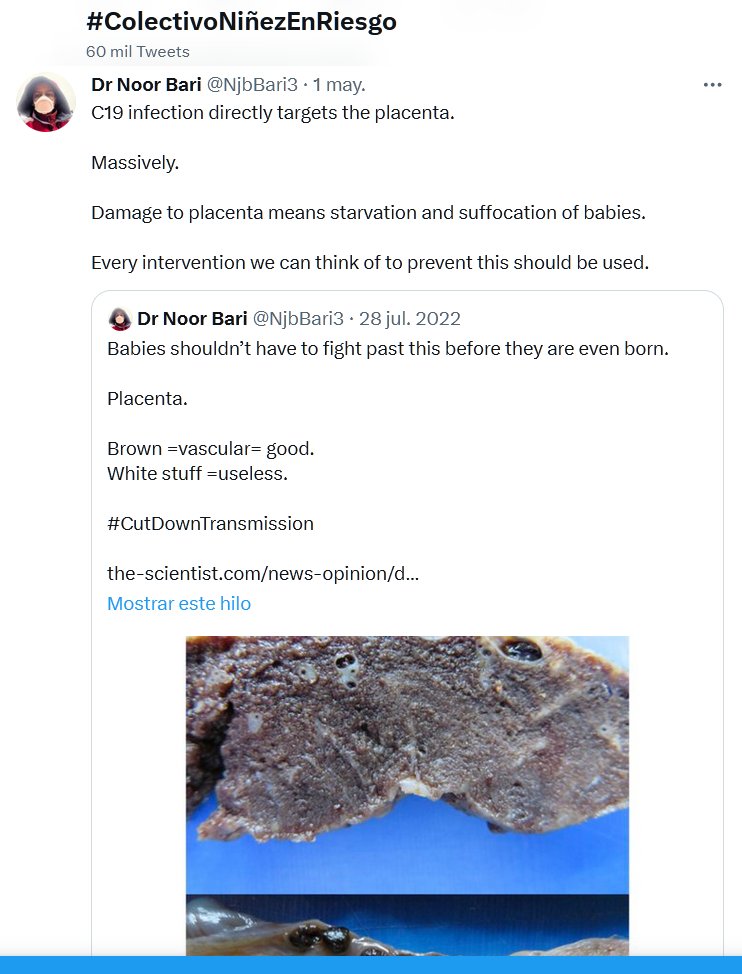Open the quoted tweet's '28 jul. 2022' date
This screenshot has width=742, height=974.
[409, 319]
